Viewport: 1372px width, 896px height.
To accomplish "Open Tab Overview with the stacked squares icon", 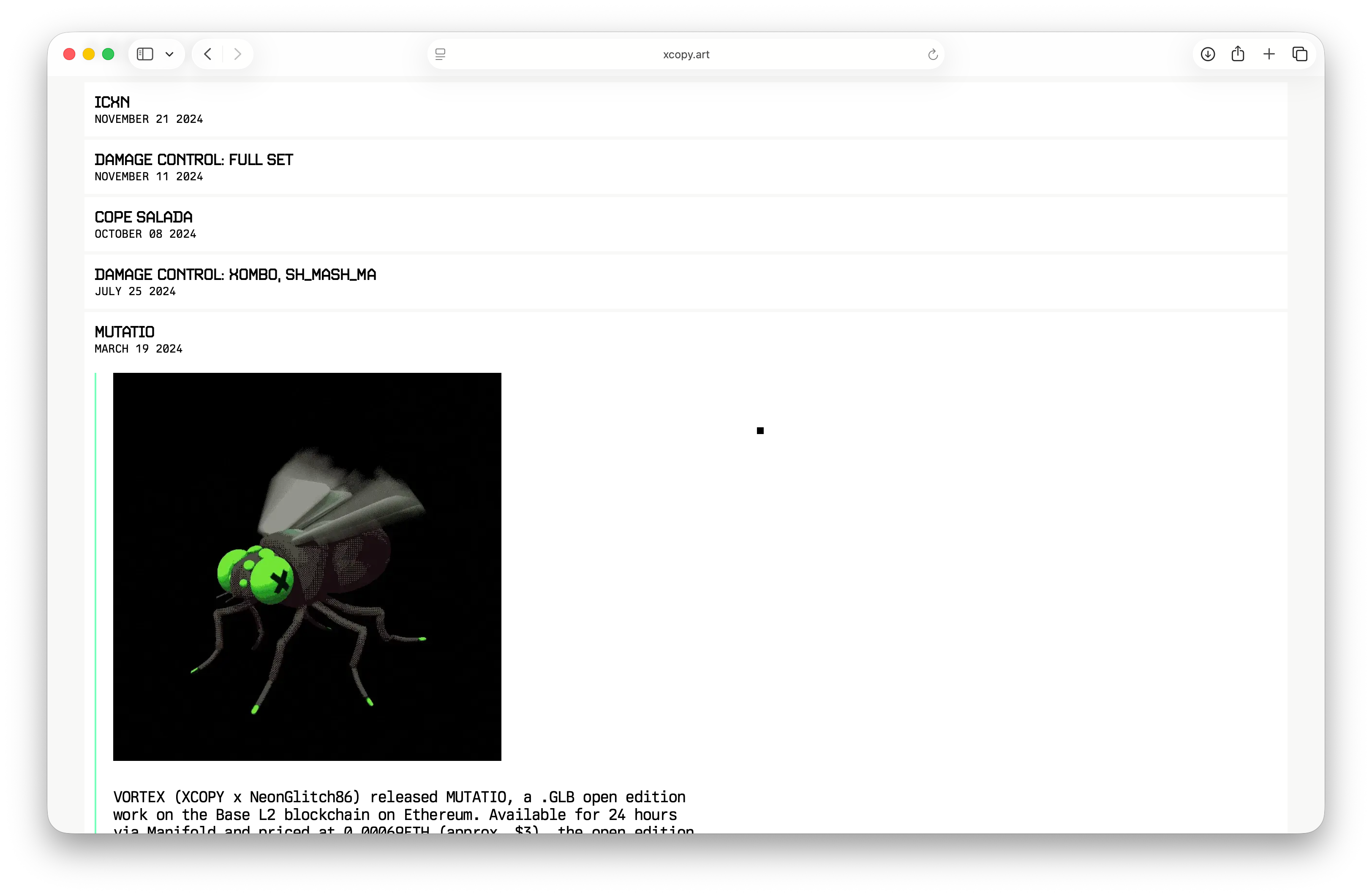I will click(x=1300, y=54).
